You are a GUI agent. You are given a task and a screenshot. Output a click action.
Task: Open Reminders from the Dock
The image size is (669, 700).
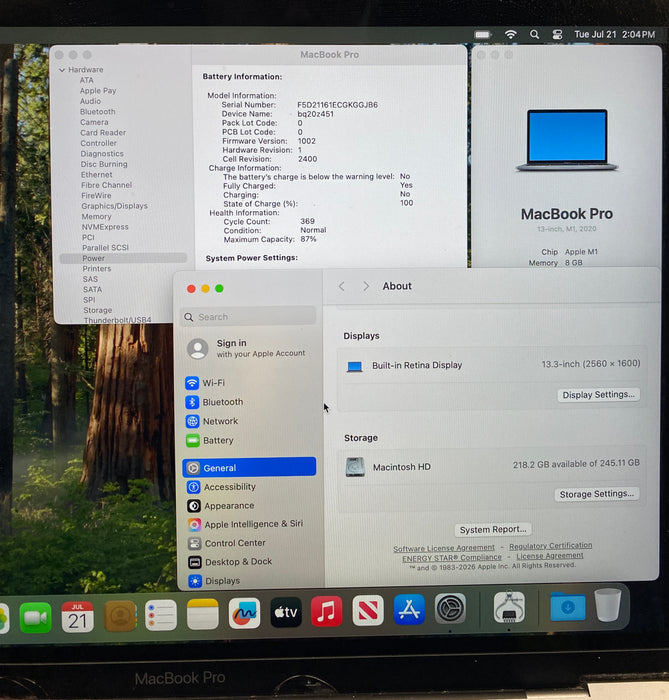161,615
